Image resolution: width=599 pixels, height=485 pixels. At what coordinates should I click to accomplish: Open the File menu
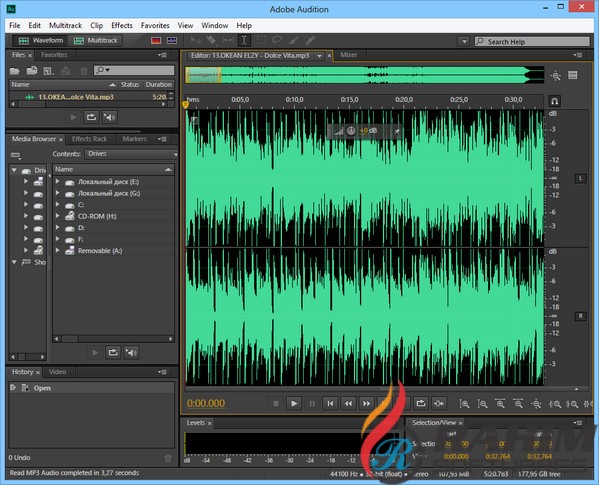15,26
